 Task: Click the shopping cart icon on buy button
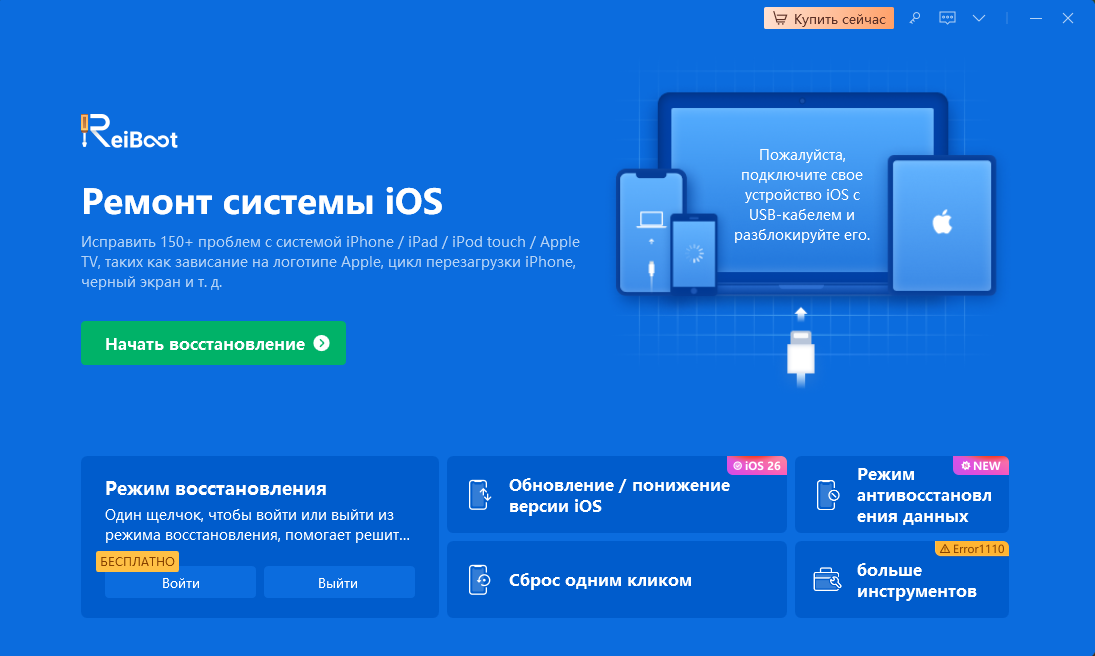tap(780, 18)
